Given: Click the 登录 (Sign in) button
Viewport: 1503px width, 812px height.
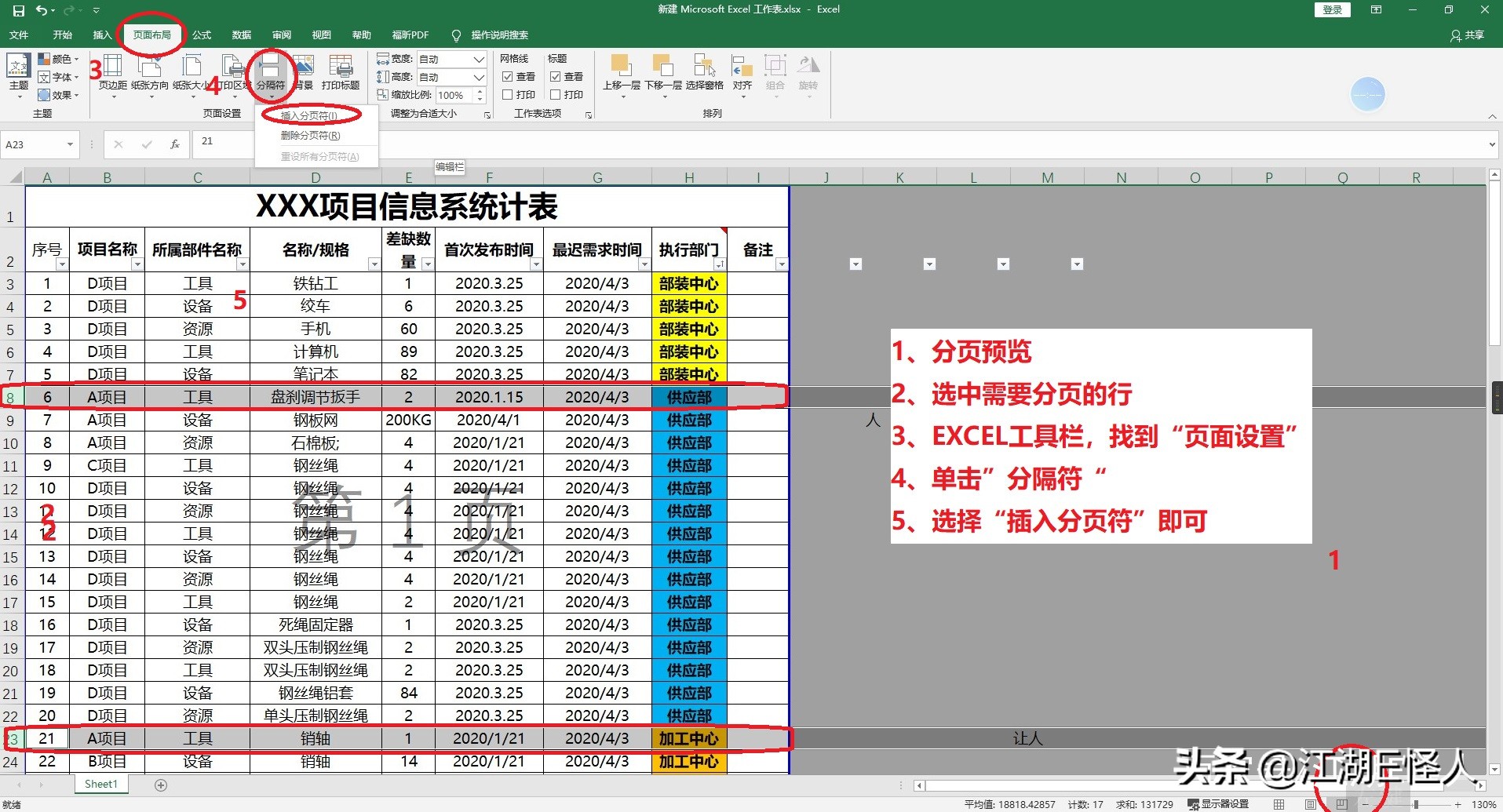Looking at the screenshot, I should click(x=1332, y=9).
